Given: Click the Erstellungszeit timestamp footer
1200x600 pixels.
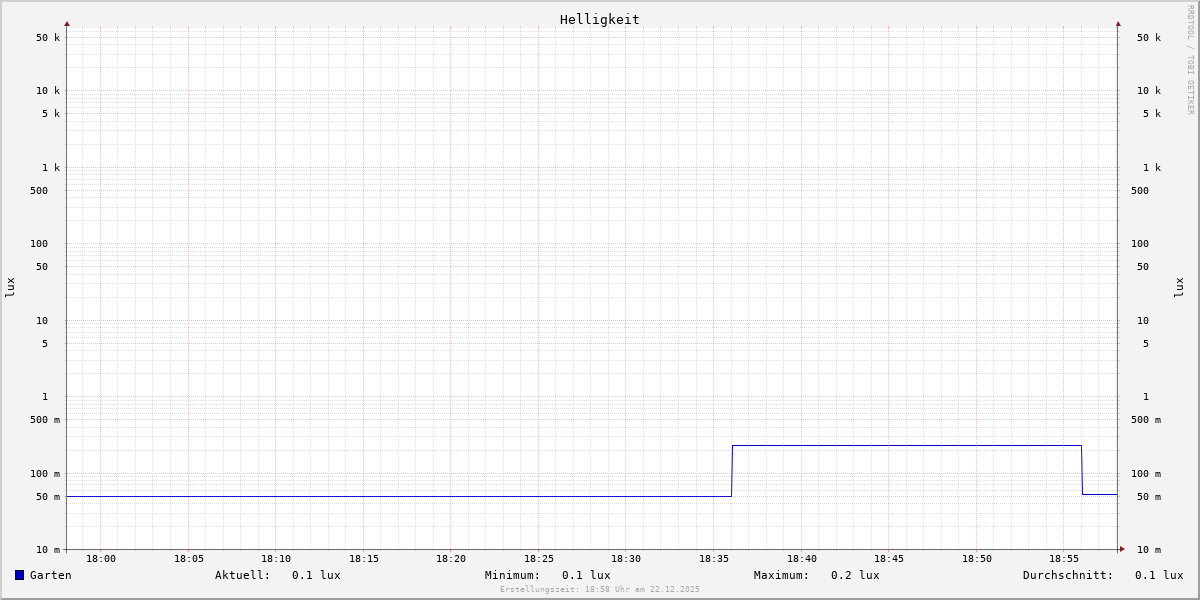Looking at the screenshot, I should (x=600, y=590).
